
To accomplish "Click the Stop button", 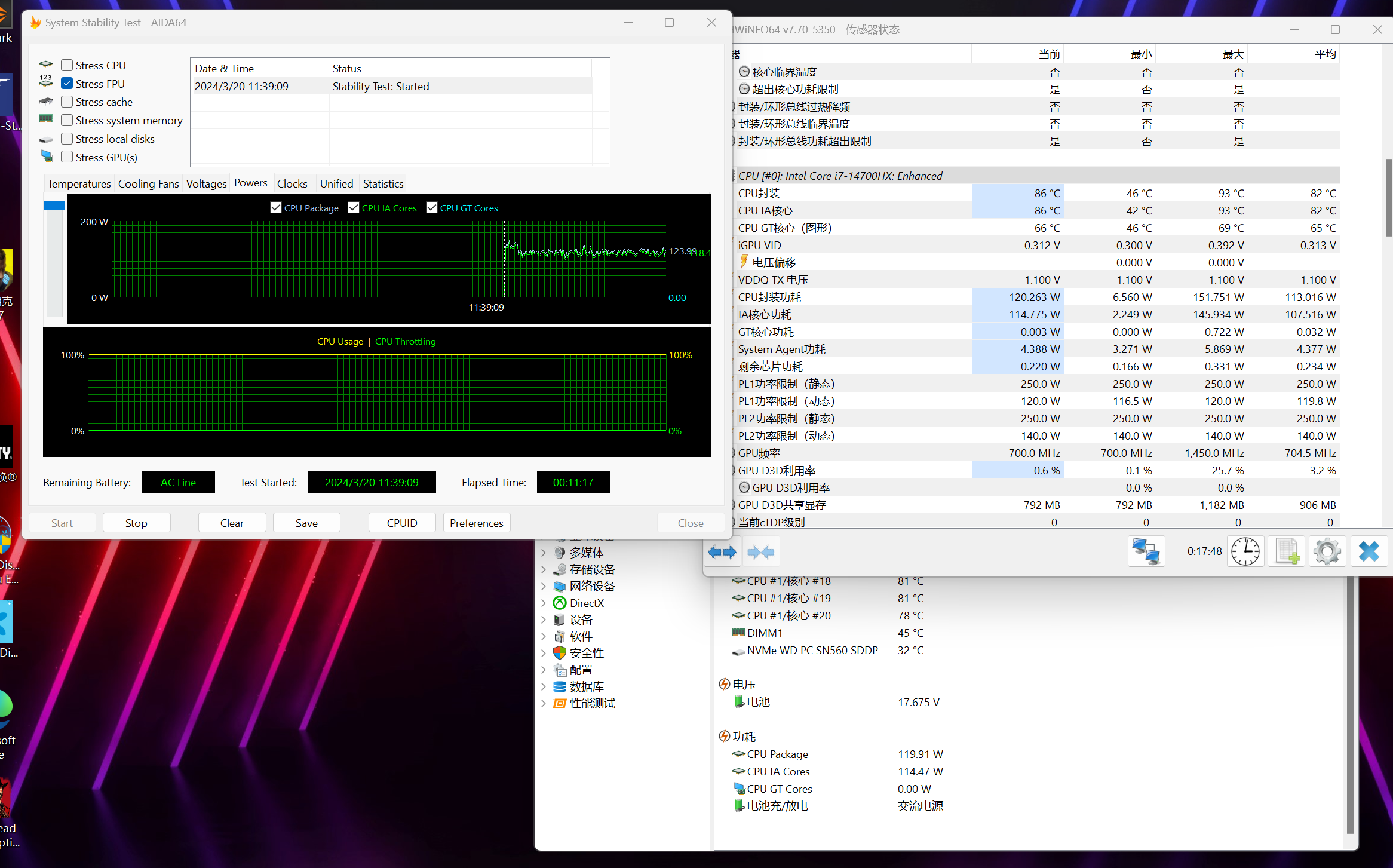I will click(136, 523).
